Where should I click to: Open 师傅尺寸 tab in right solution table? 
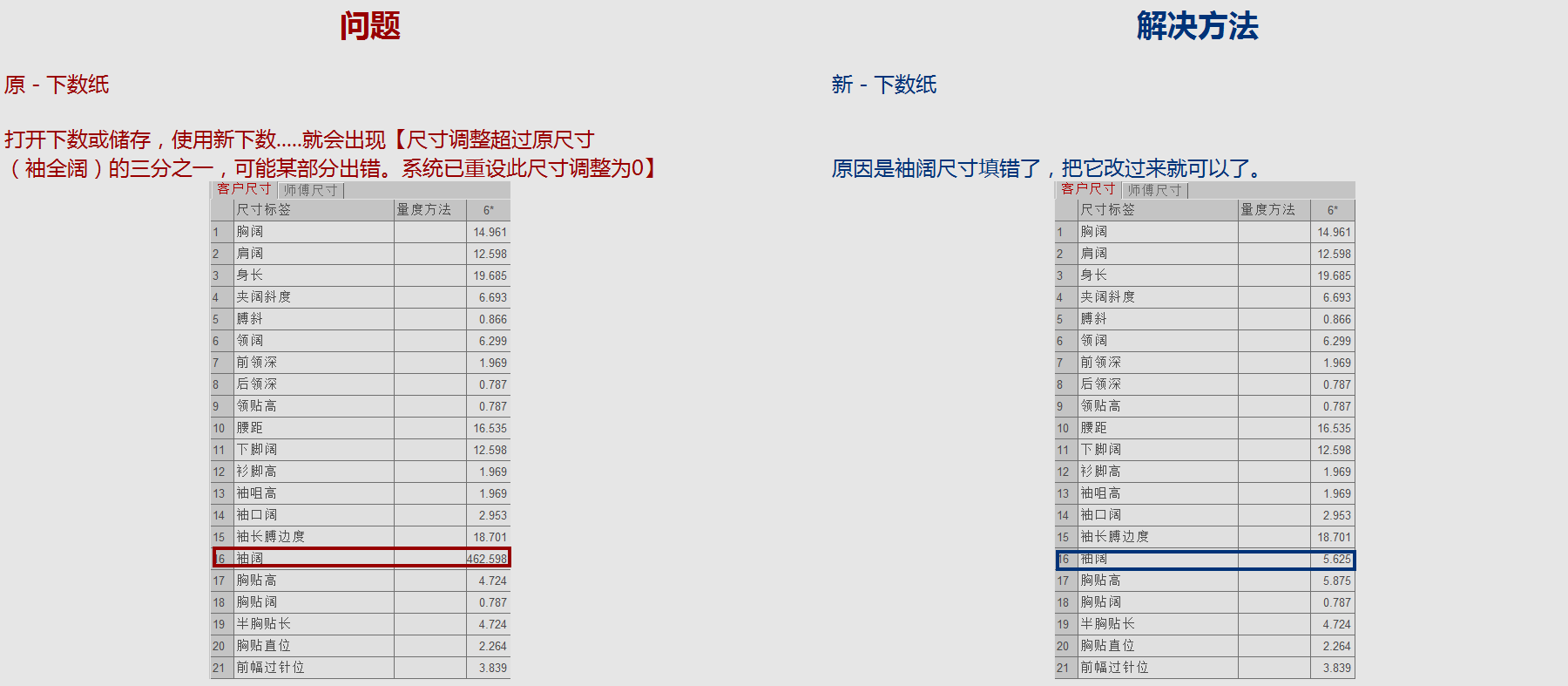point(1154,190)
